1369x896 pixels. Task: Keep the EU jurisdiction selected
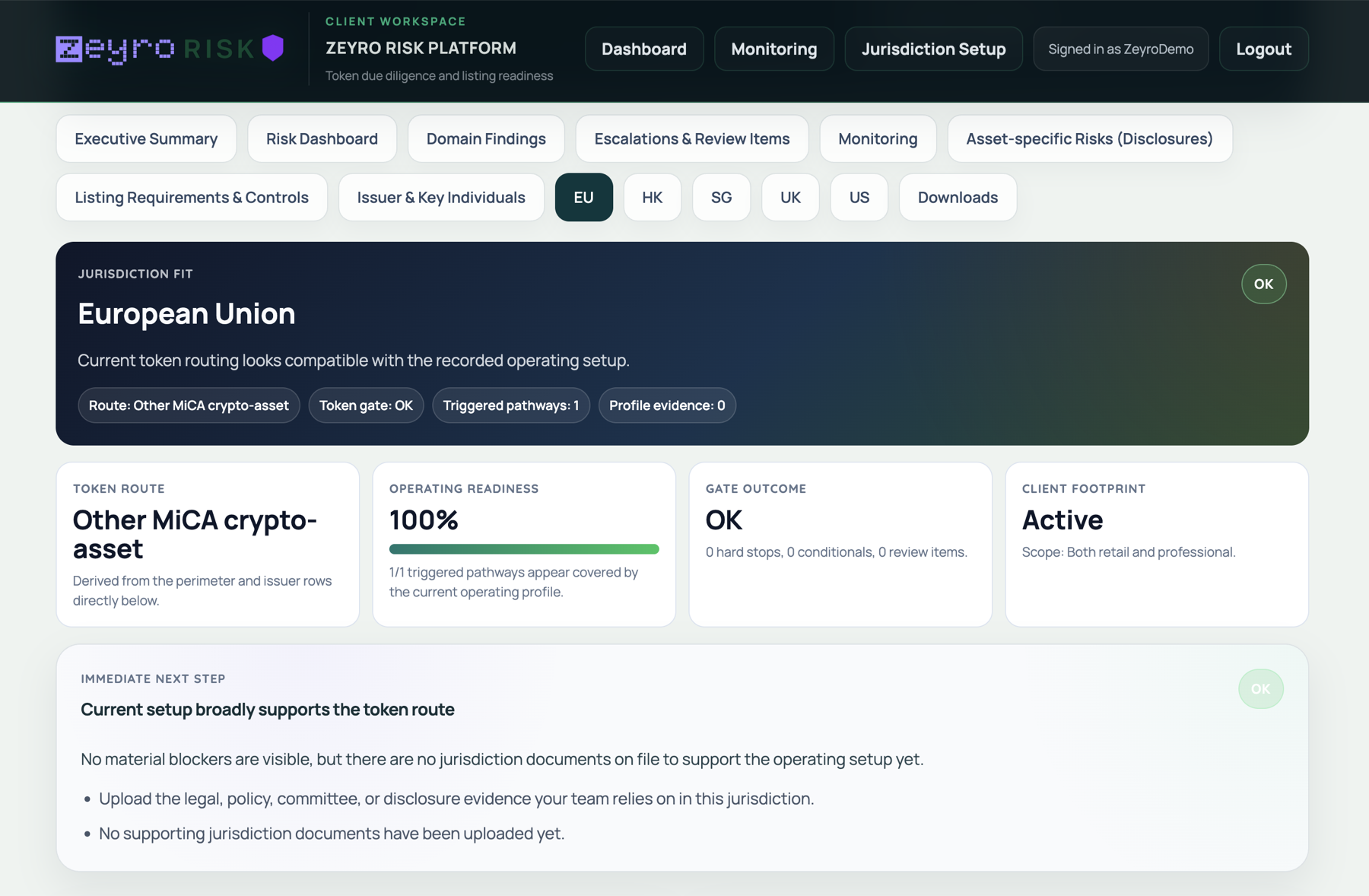pos(584,197)
